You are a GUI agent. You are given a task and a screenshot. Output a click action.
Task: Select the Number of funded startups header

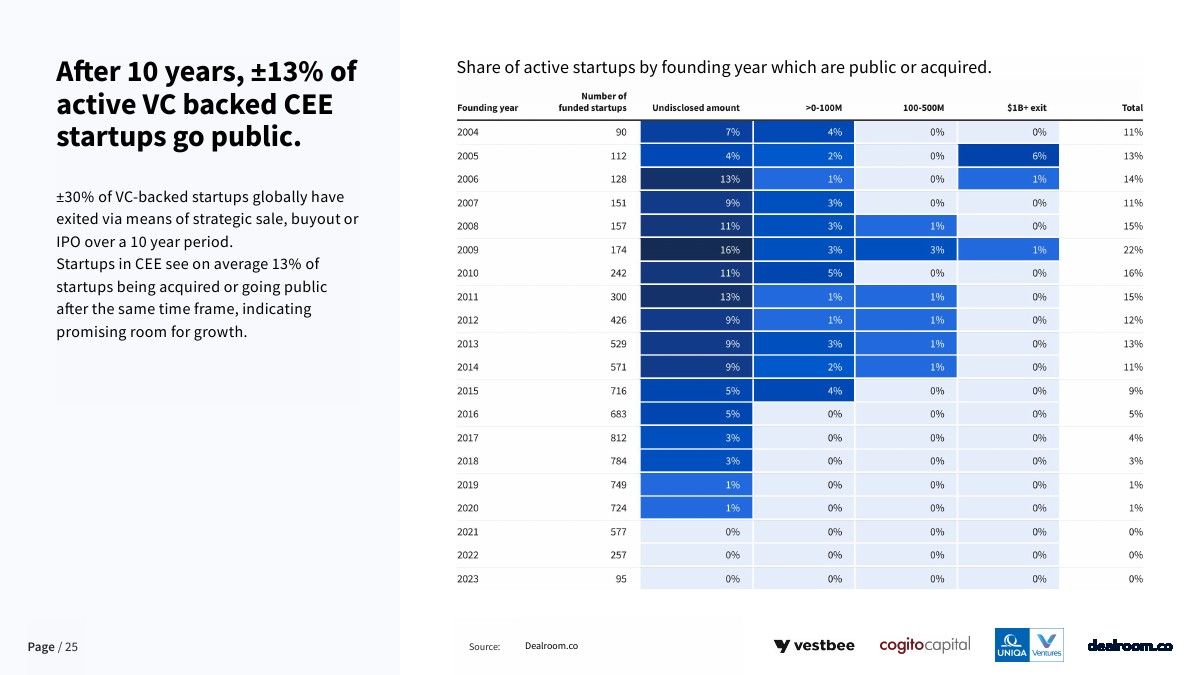coord(593,102)
